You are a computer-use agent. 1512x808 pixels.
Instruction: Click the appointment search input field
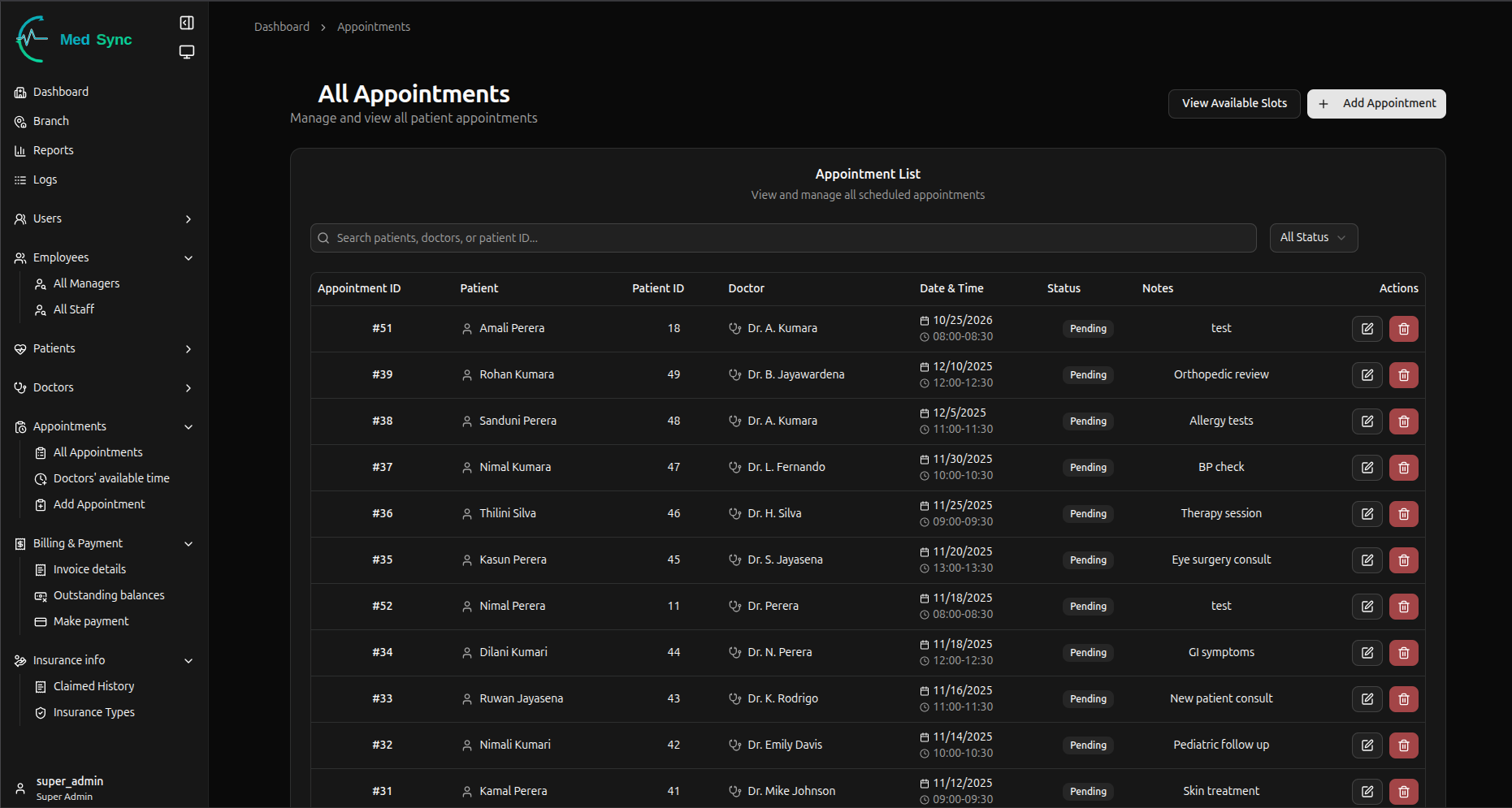[783, 238]
